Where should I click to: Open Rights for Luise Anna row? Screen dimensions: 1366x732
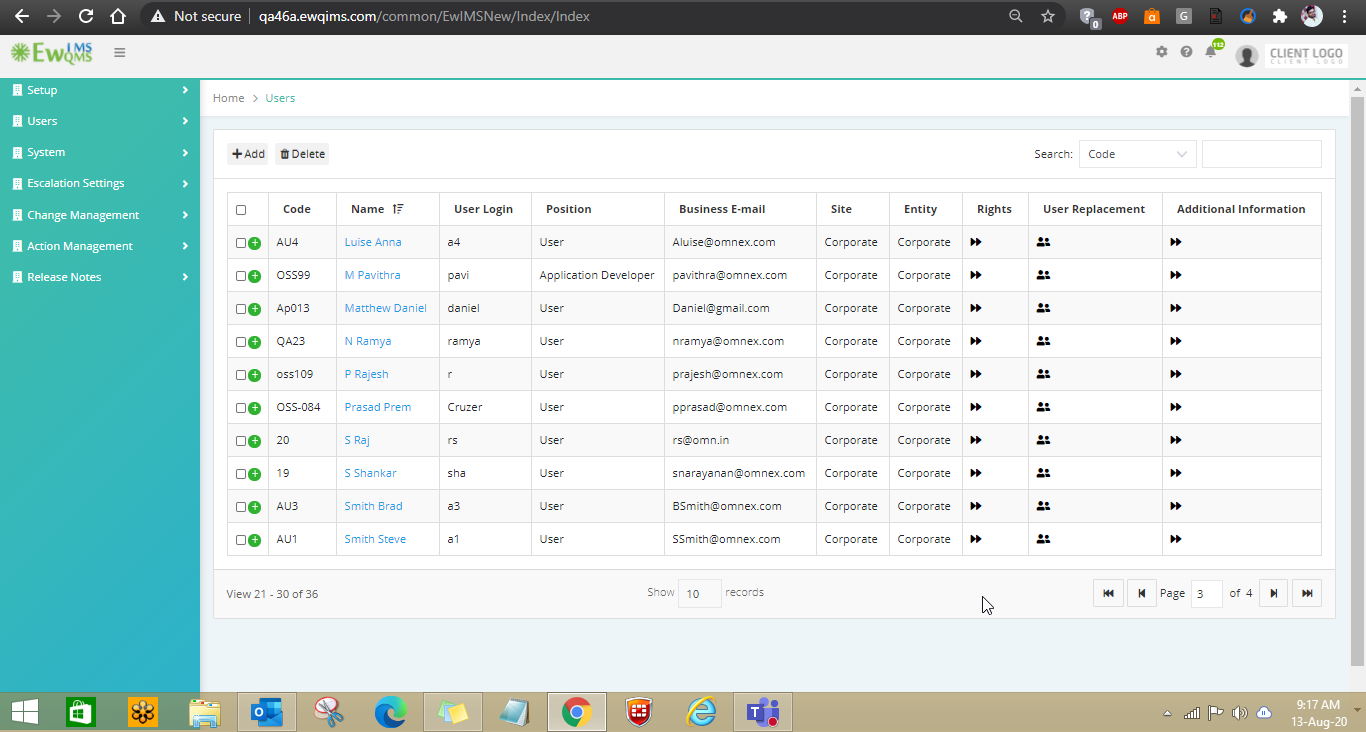coord(976,242)
